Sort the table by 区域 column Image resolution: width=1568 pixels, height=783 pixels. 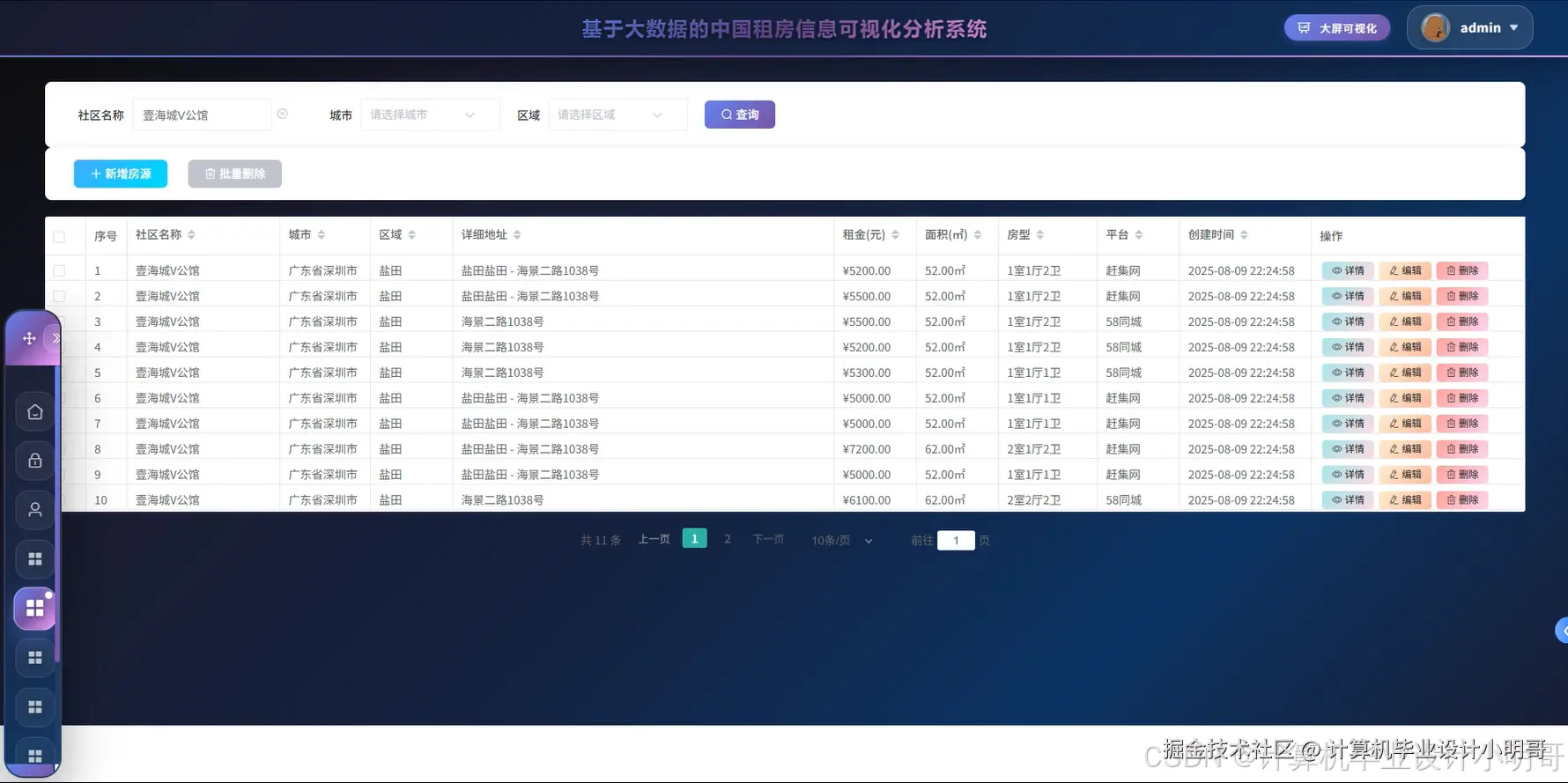tap(412, 234)
